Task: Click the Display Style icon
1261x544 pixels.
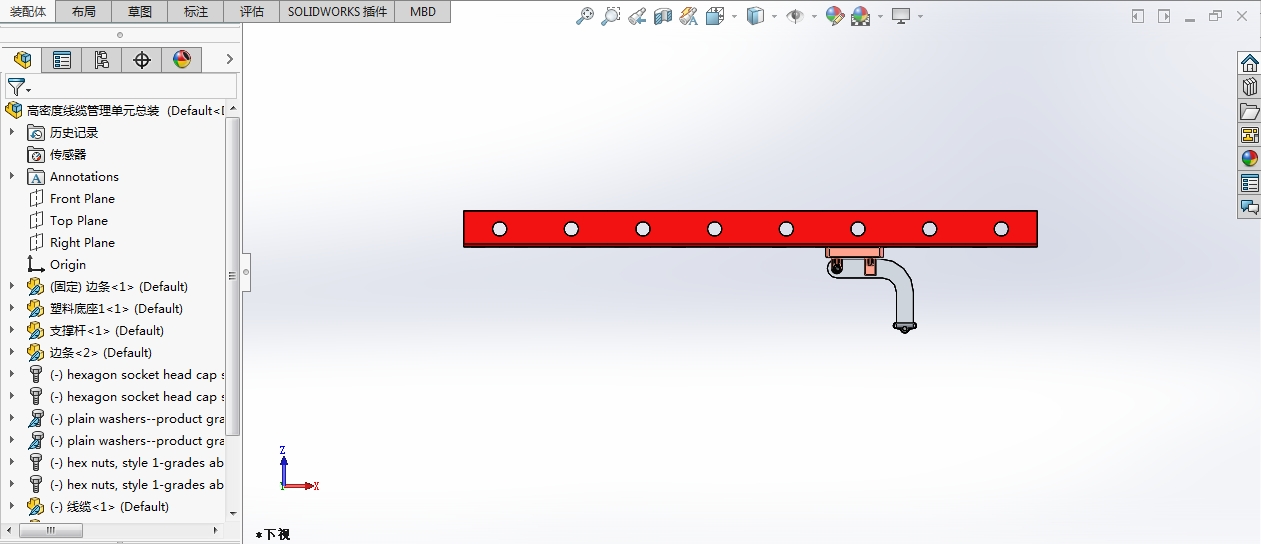Action: [x=756, y=16]
